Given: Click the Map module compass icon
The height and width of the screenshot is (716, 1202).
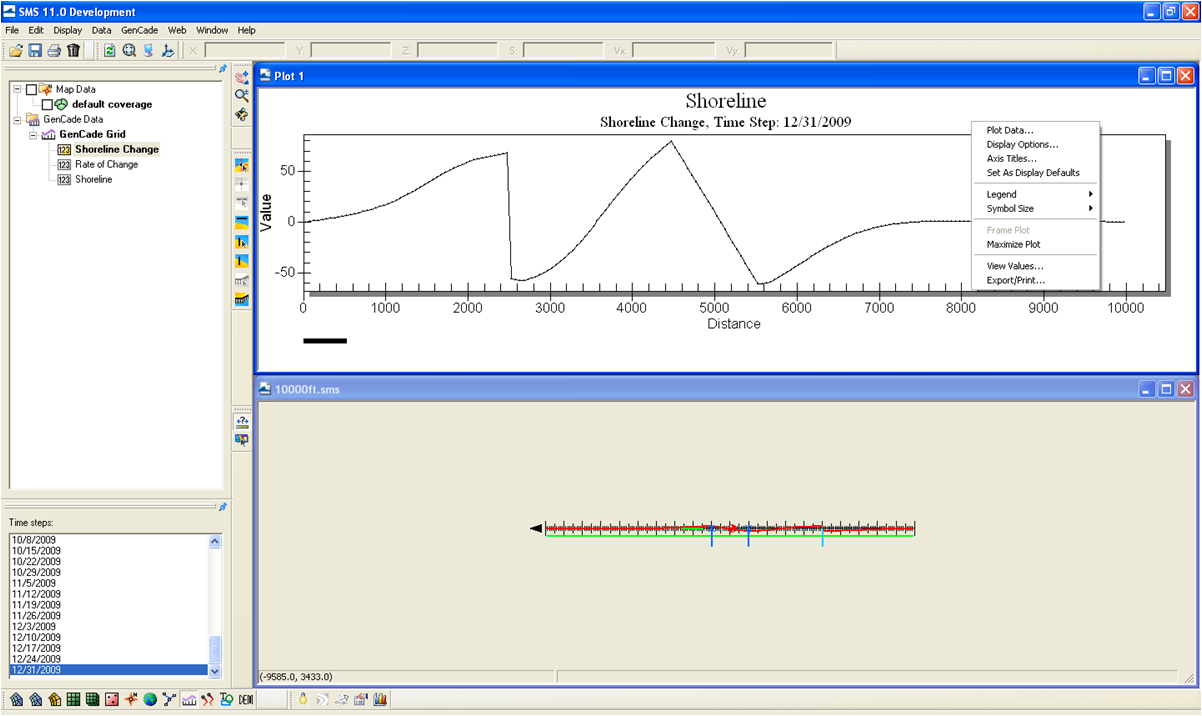Looking at the screenshot, I should [x=130, y=699].
